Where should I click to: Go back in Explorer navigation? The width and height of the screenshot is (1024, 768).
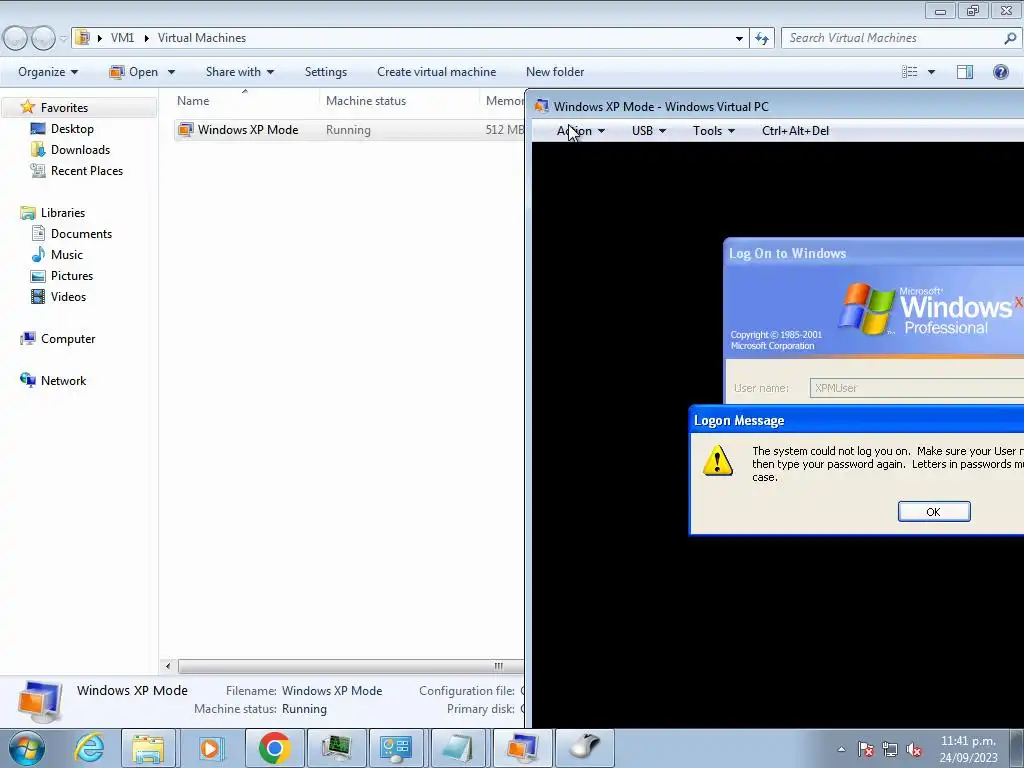[16, 39]
